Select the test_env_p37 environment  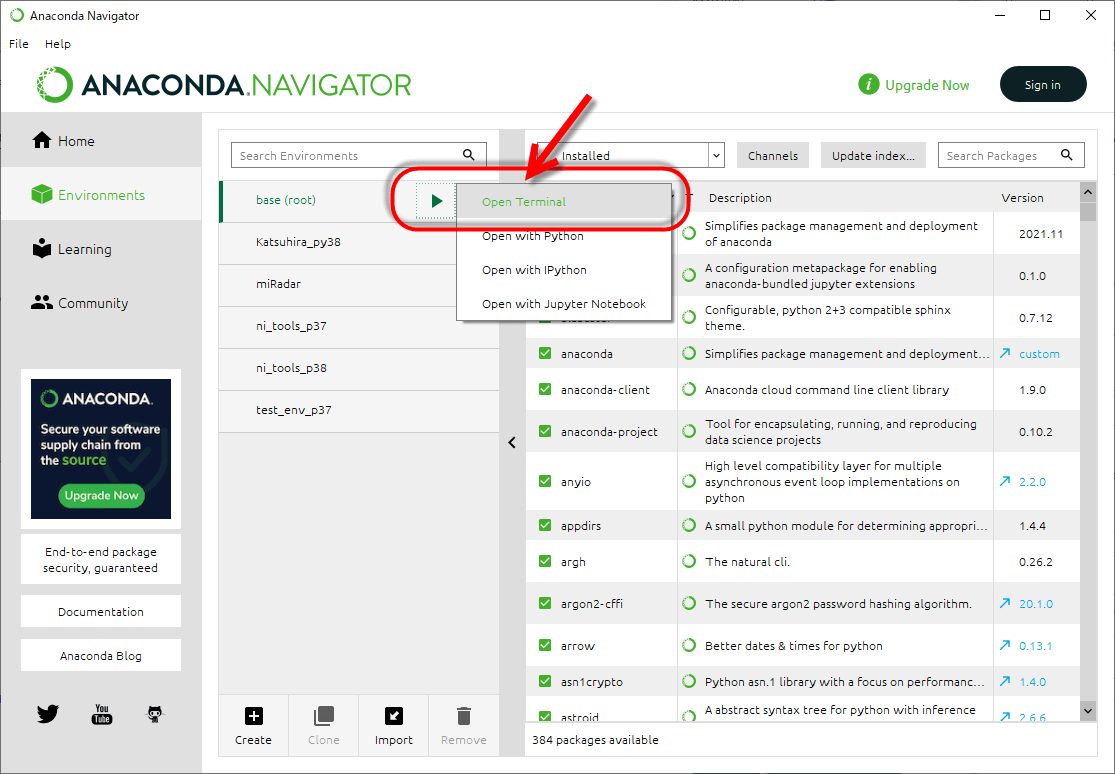point(358,410)
